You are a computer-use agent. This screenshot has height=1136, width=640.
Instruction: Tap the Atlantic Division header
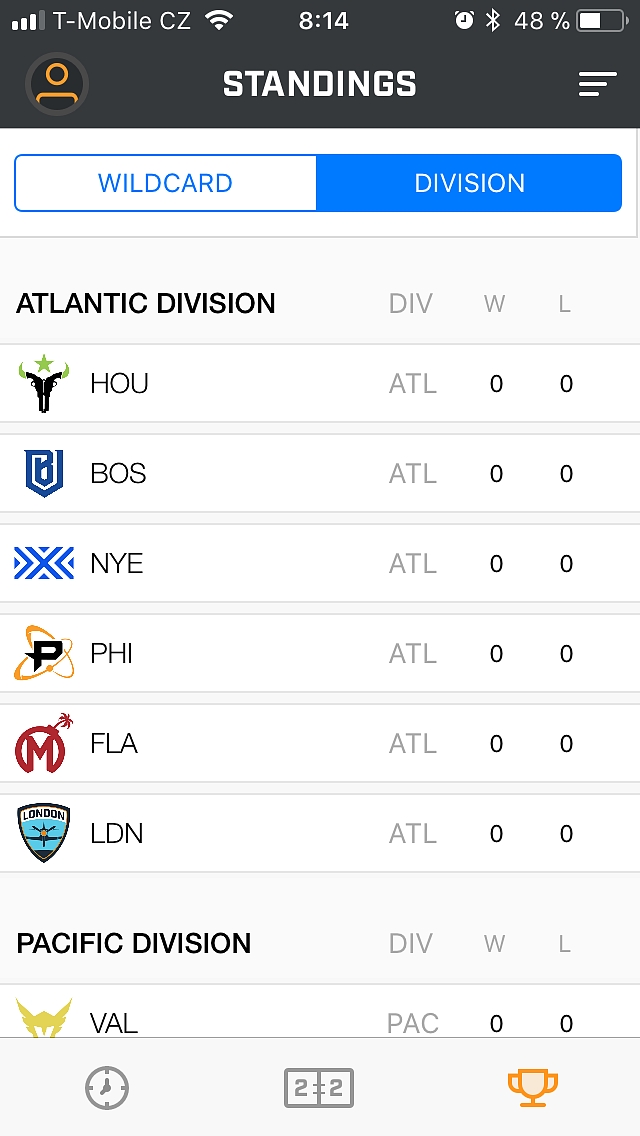[146, 304]
